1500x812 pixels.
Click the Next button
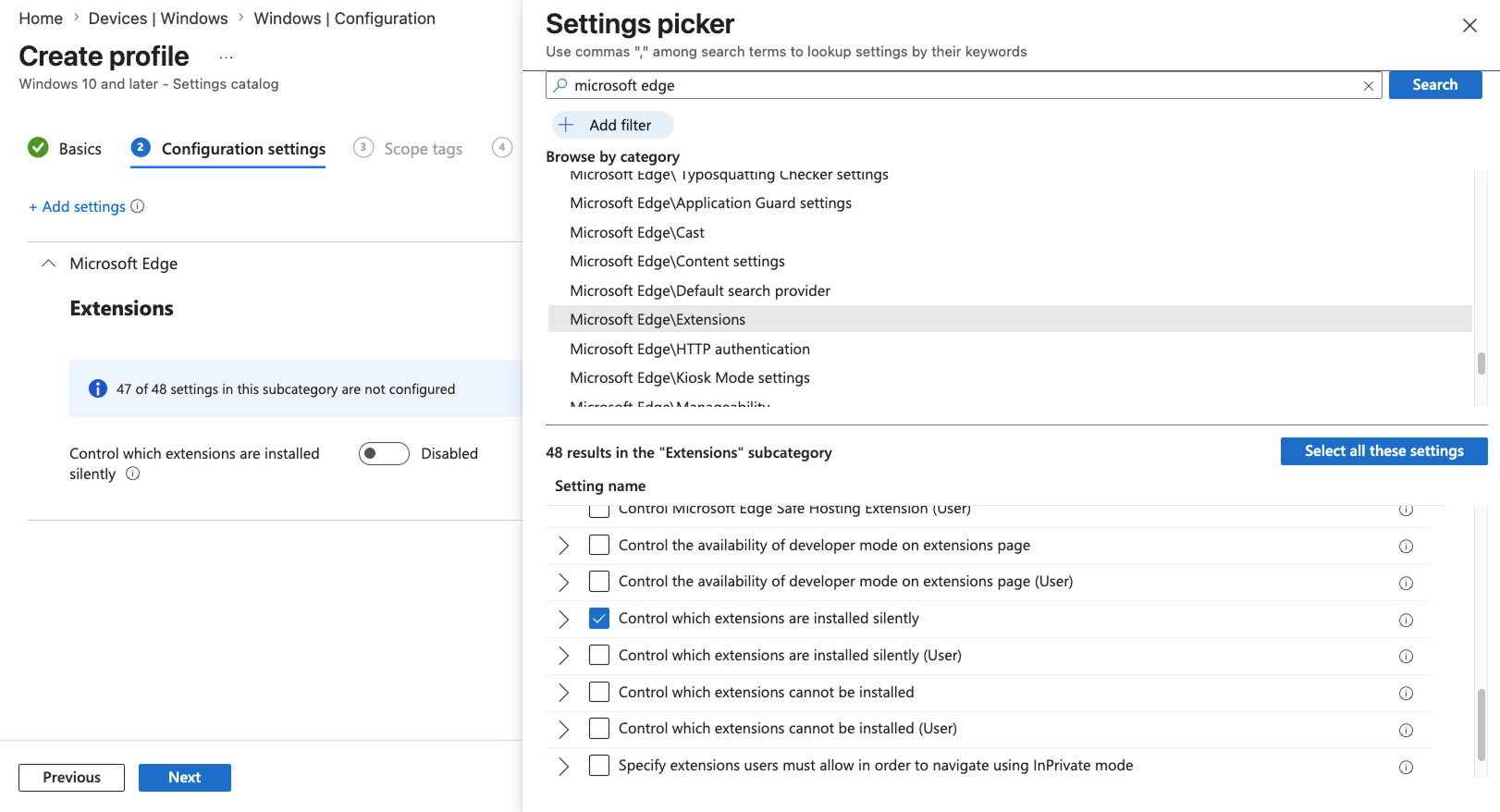click(x=185, y=778)
